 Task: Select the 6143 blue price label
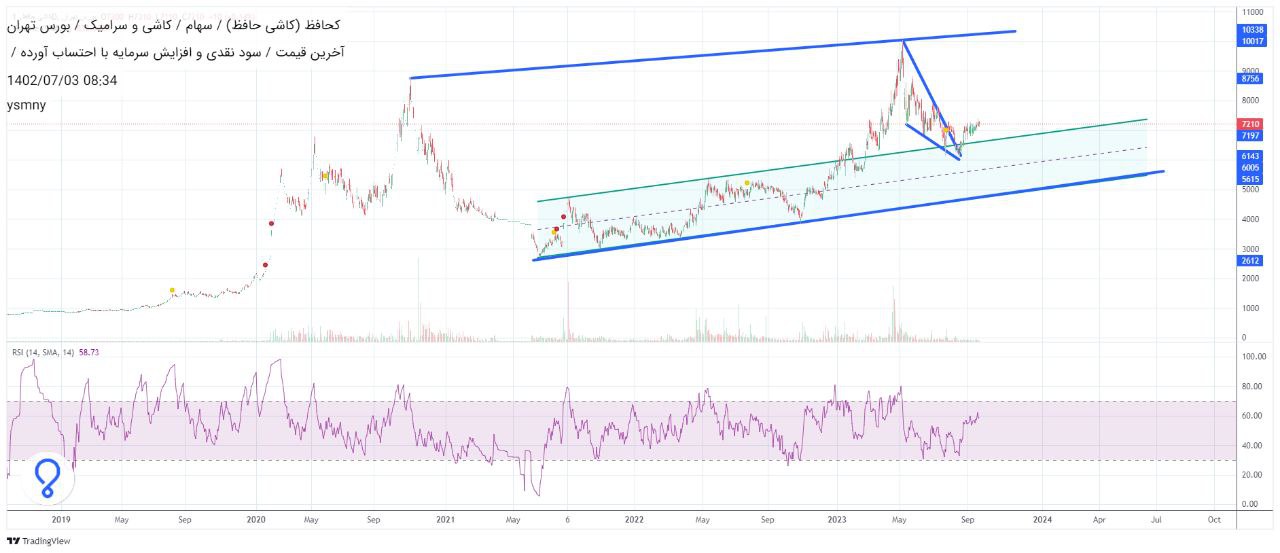pos(1249,157)
